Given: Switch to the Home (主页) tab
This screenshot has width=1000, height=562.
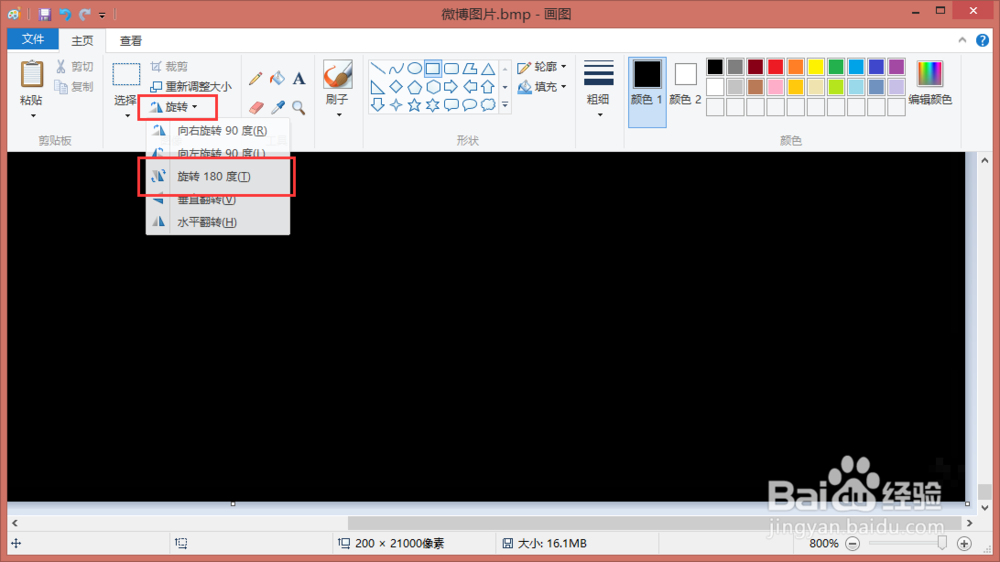Looking at the screenshot, I should coord(82,40).
